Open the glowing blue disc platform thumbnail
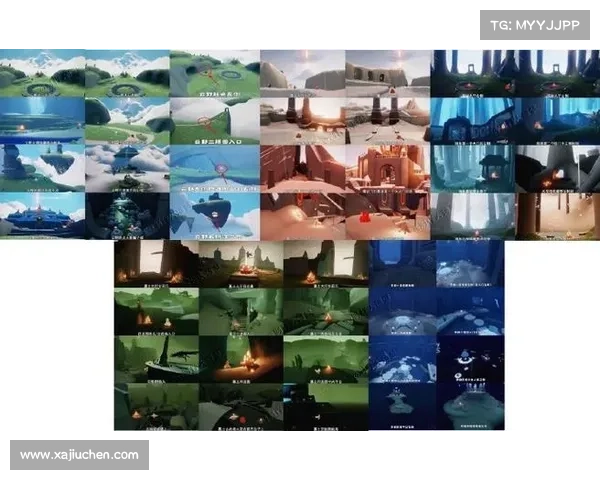Viewport: 600px width, 480px height. point(42,120)
